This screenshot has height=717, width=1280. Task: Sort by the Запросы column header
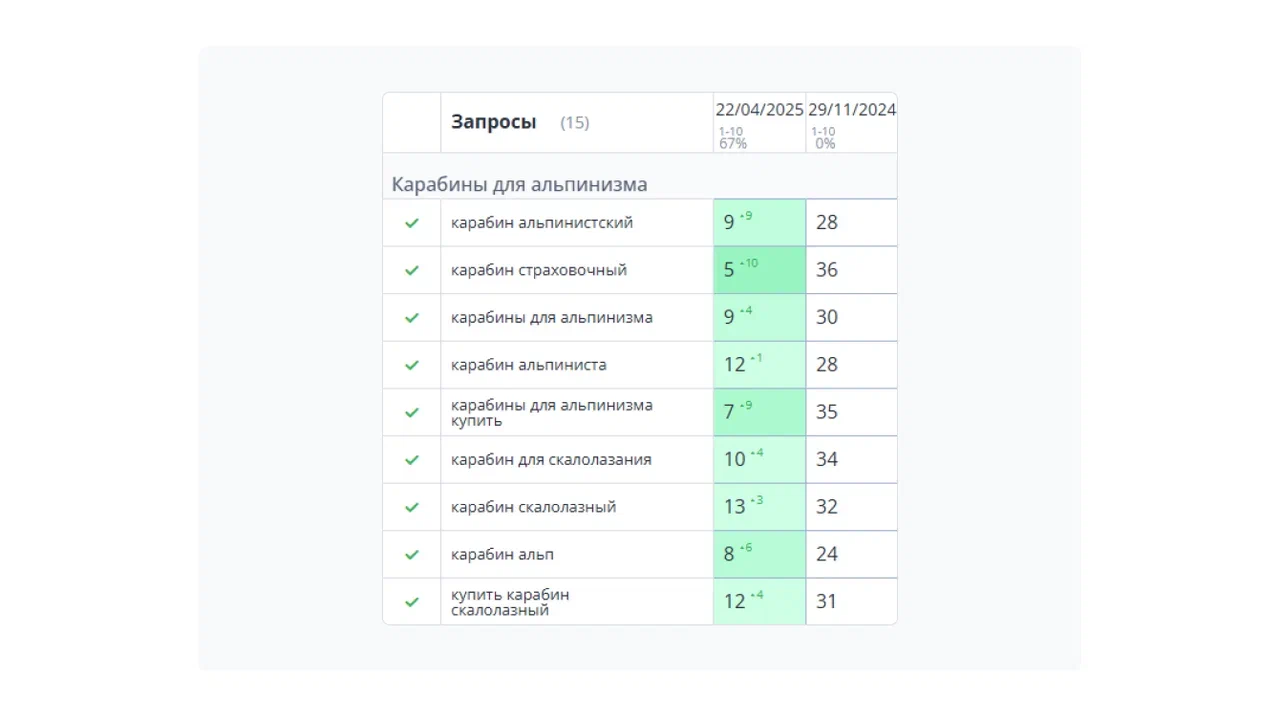pyautogui.click(x=493, y=122)
